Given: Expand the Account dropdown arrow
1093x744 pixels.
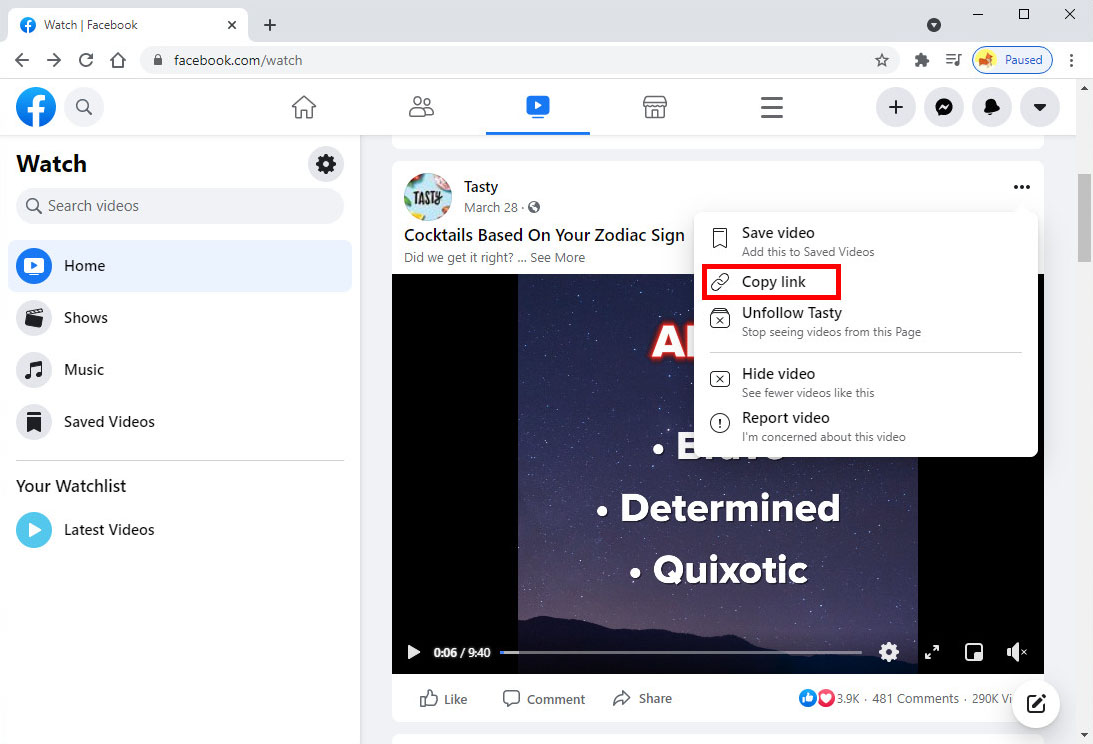Looking at the screenshot, I should [1040, 107].
